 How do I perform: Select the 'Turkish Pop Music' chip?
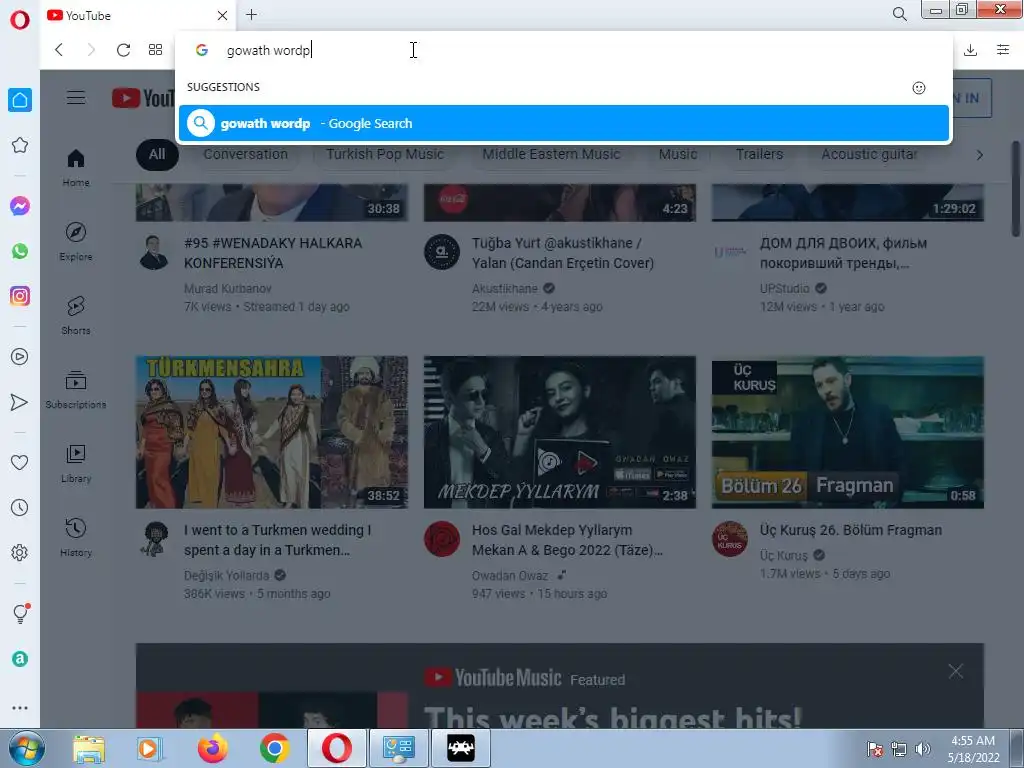coord(385,155)
